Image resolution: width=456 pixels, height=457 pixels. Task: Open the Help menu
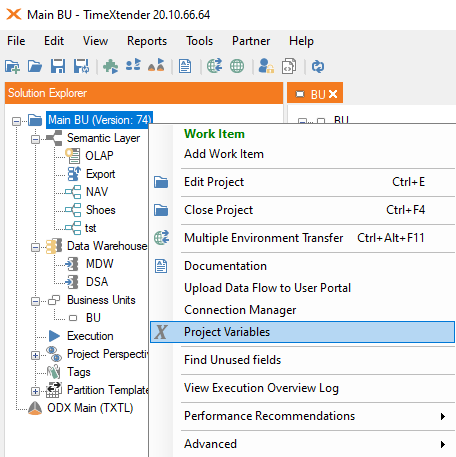point(301,41)
